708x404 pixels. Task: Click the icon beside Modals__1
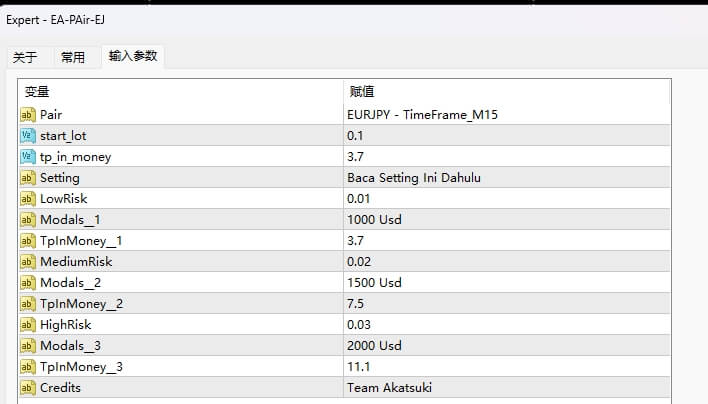click(x=28, y=220)
